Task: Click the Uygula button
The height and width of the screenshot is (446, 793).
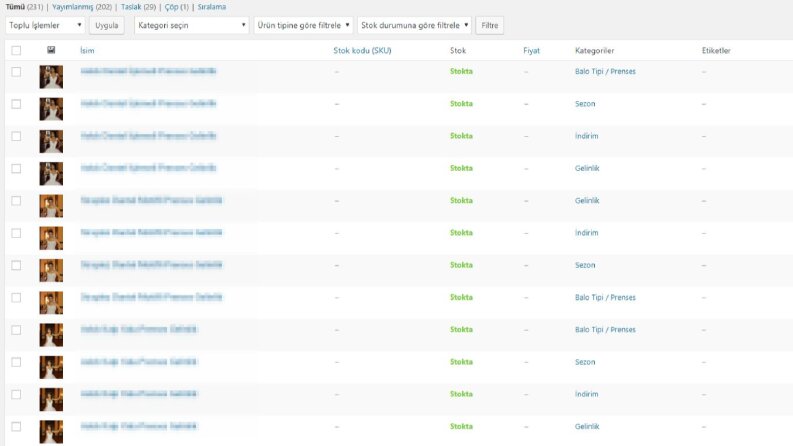Action: (107, 25)
